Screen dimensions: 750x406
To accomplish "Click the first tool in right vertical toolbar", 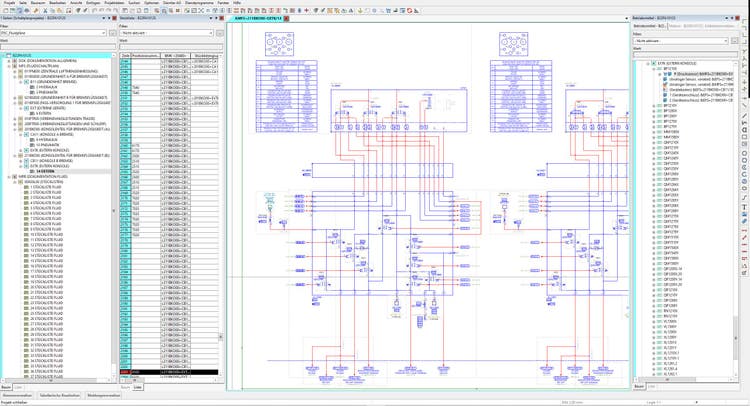I will 745,22.
